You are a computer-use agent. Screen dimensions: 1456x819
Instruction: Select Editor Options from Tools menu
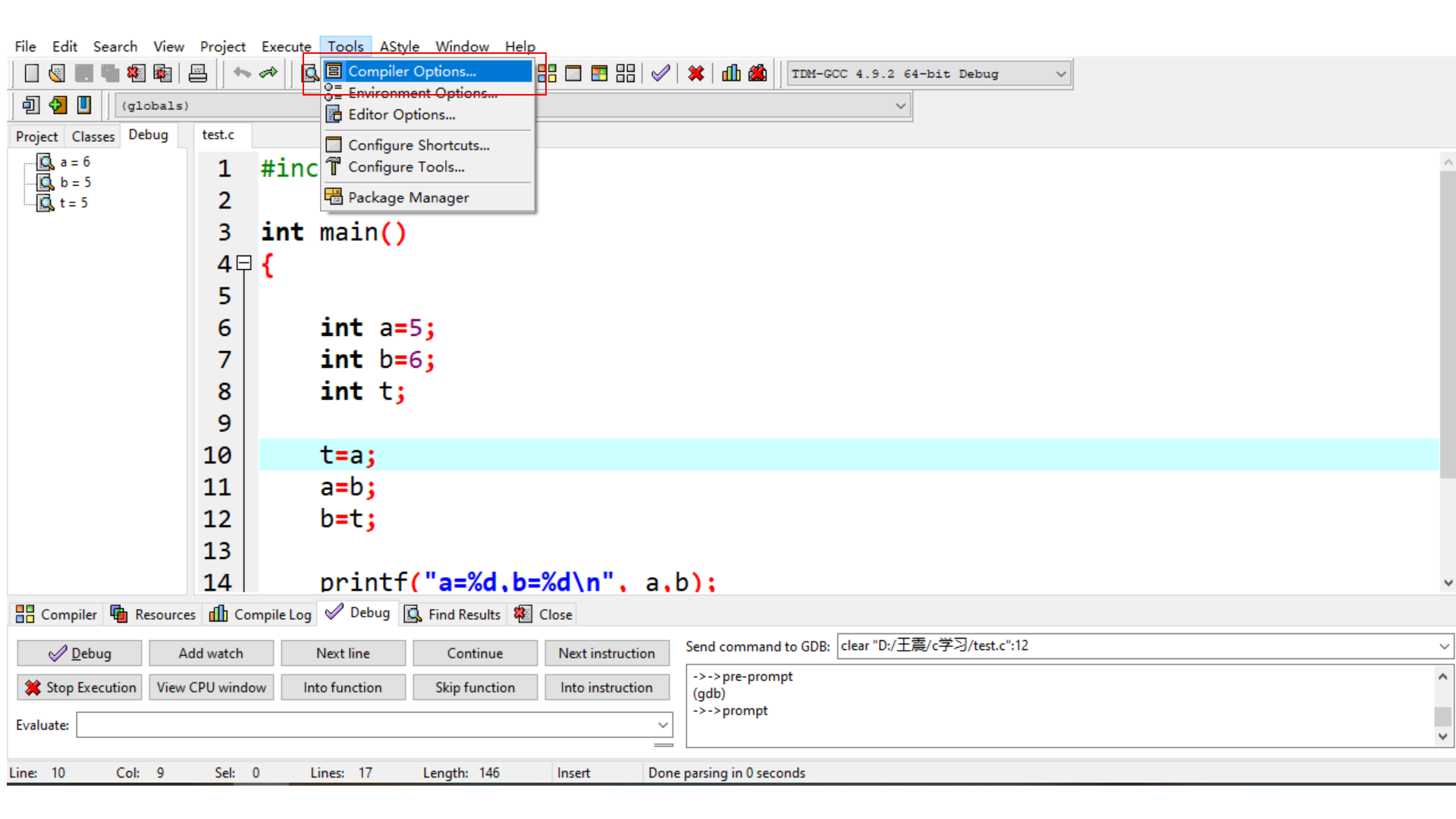(x=401, y=115)
